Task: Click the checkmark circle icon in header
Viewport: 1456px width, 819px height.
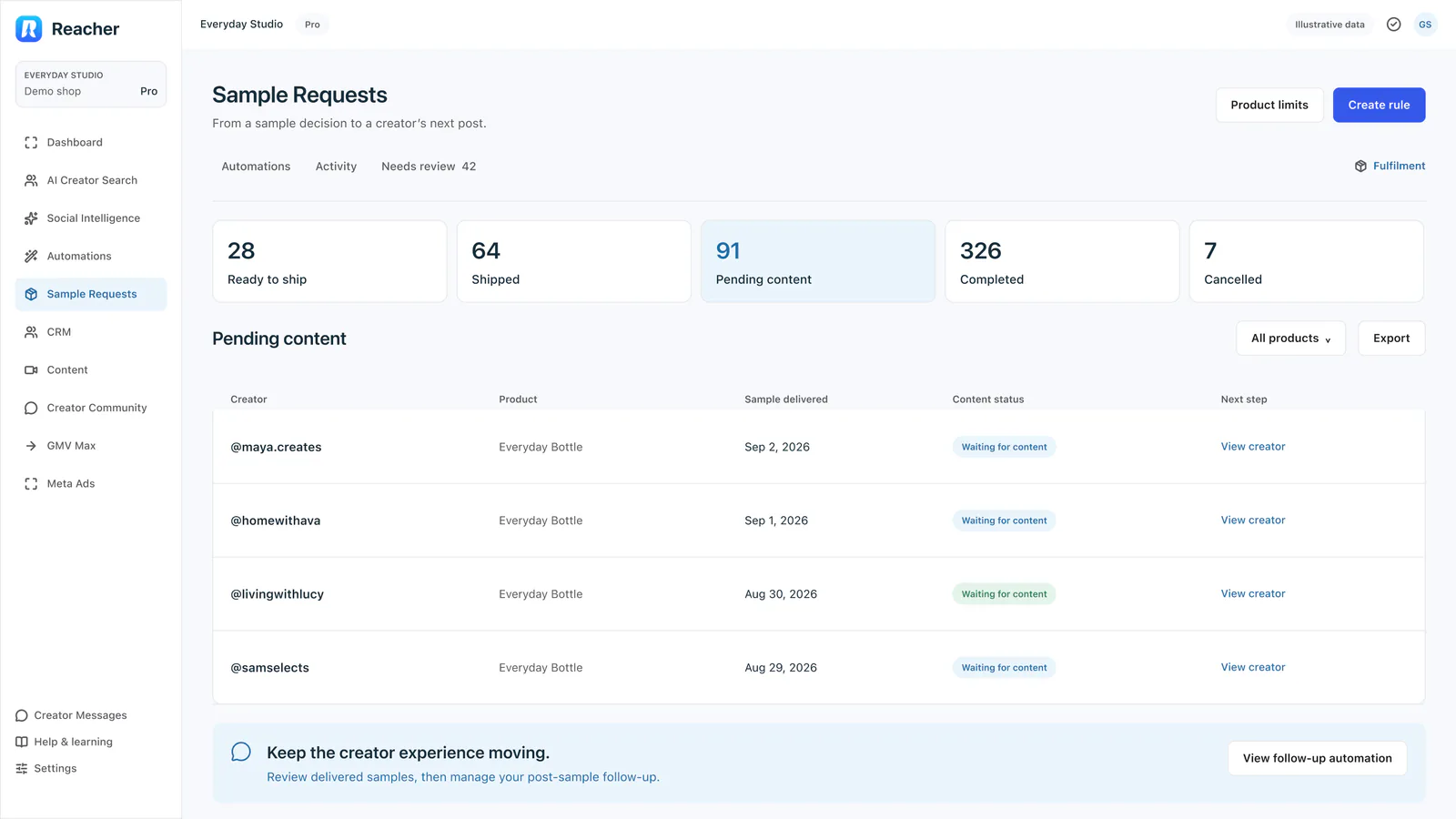Action: click(1393, 25)
